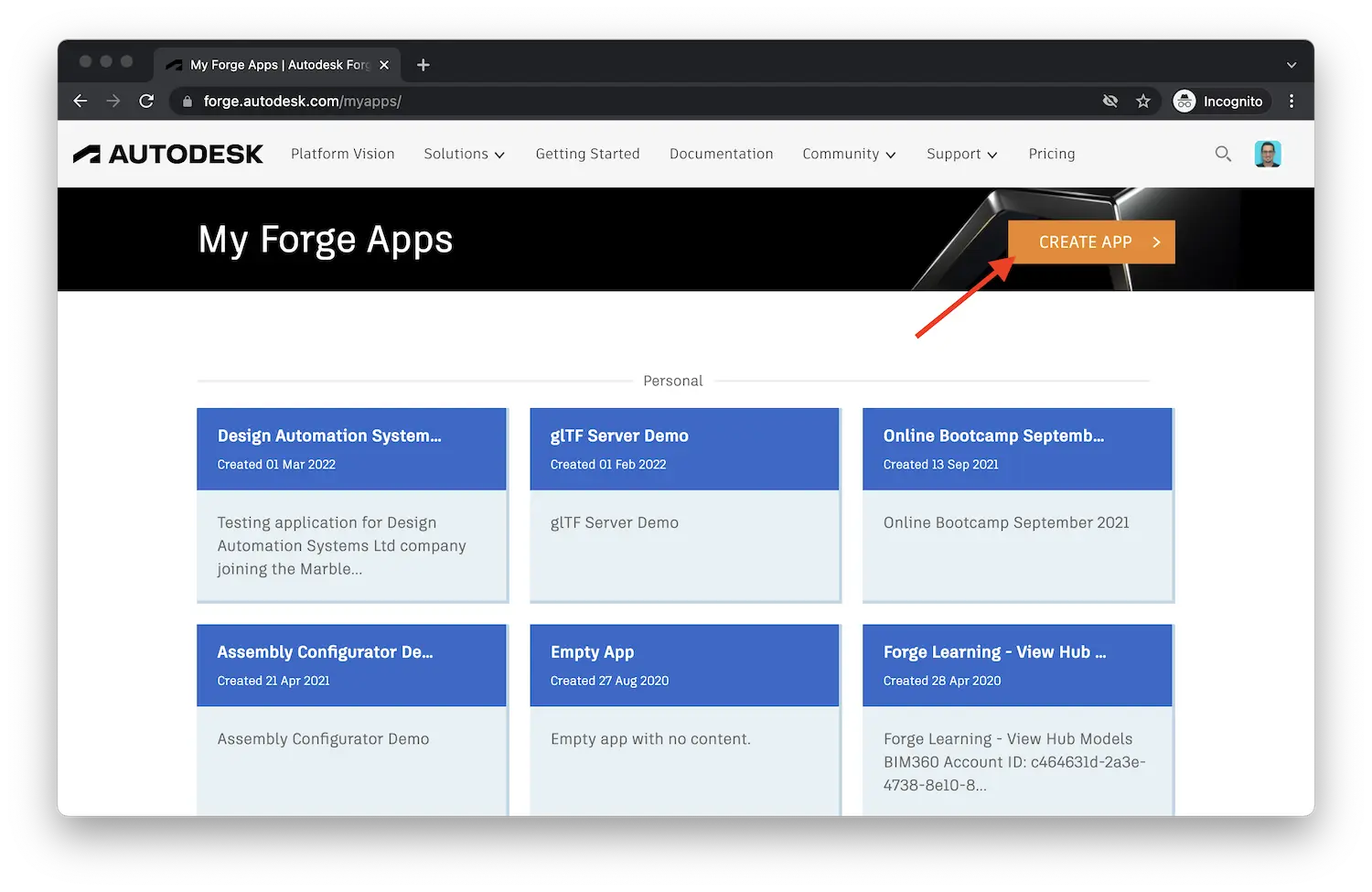Image resolution: width=1372 pixels, height=892 pixels.
Task: Open Assembly Configurator De... app title
Action: click(325, 652)
